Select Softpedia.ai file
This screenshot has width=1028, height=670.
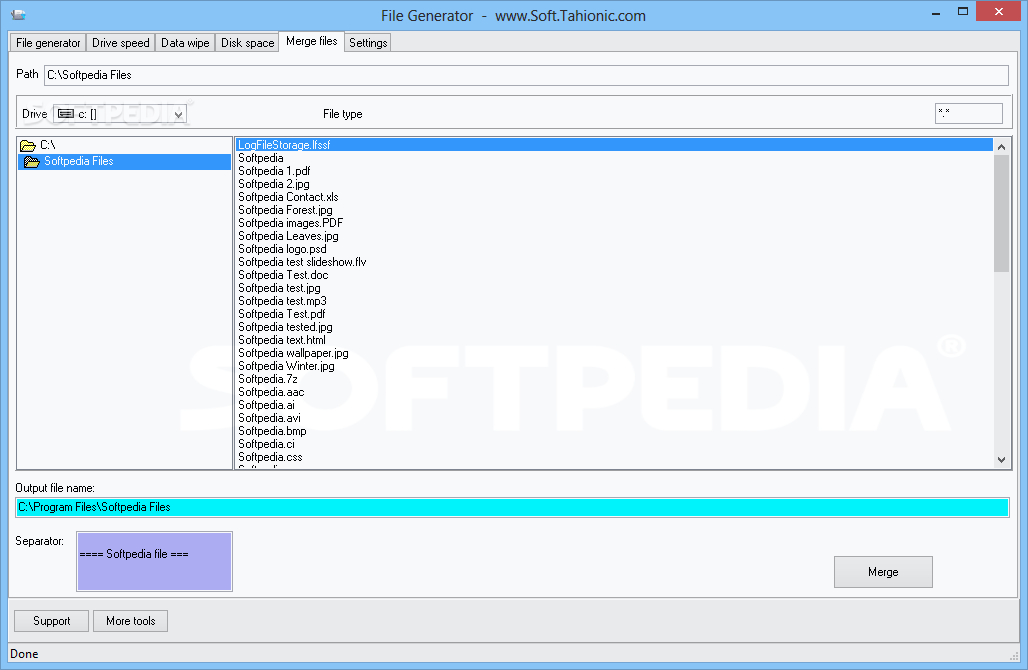point(614,405)
